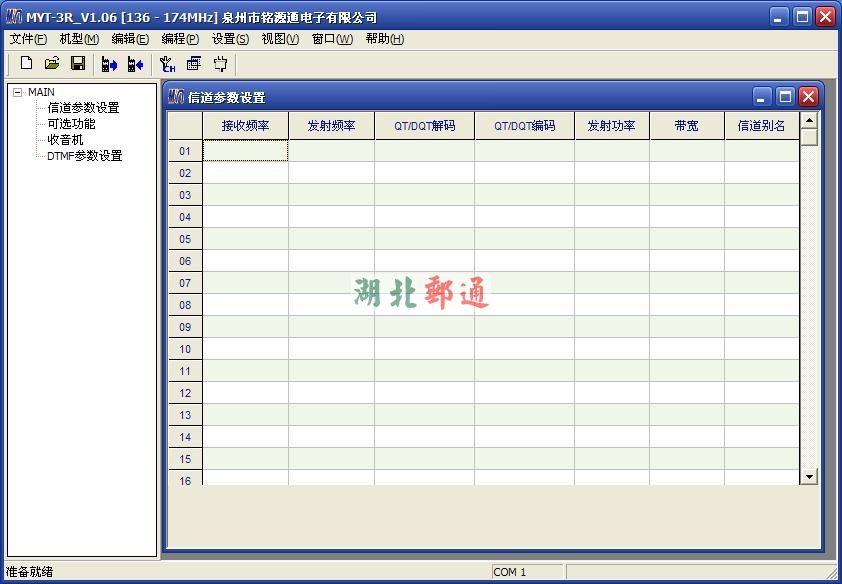
Task: Click the 发射功率 cell in row 04
Action: [612, 217]
